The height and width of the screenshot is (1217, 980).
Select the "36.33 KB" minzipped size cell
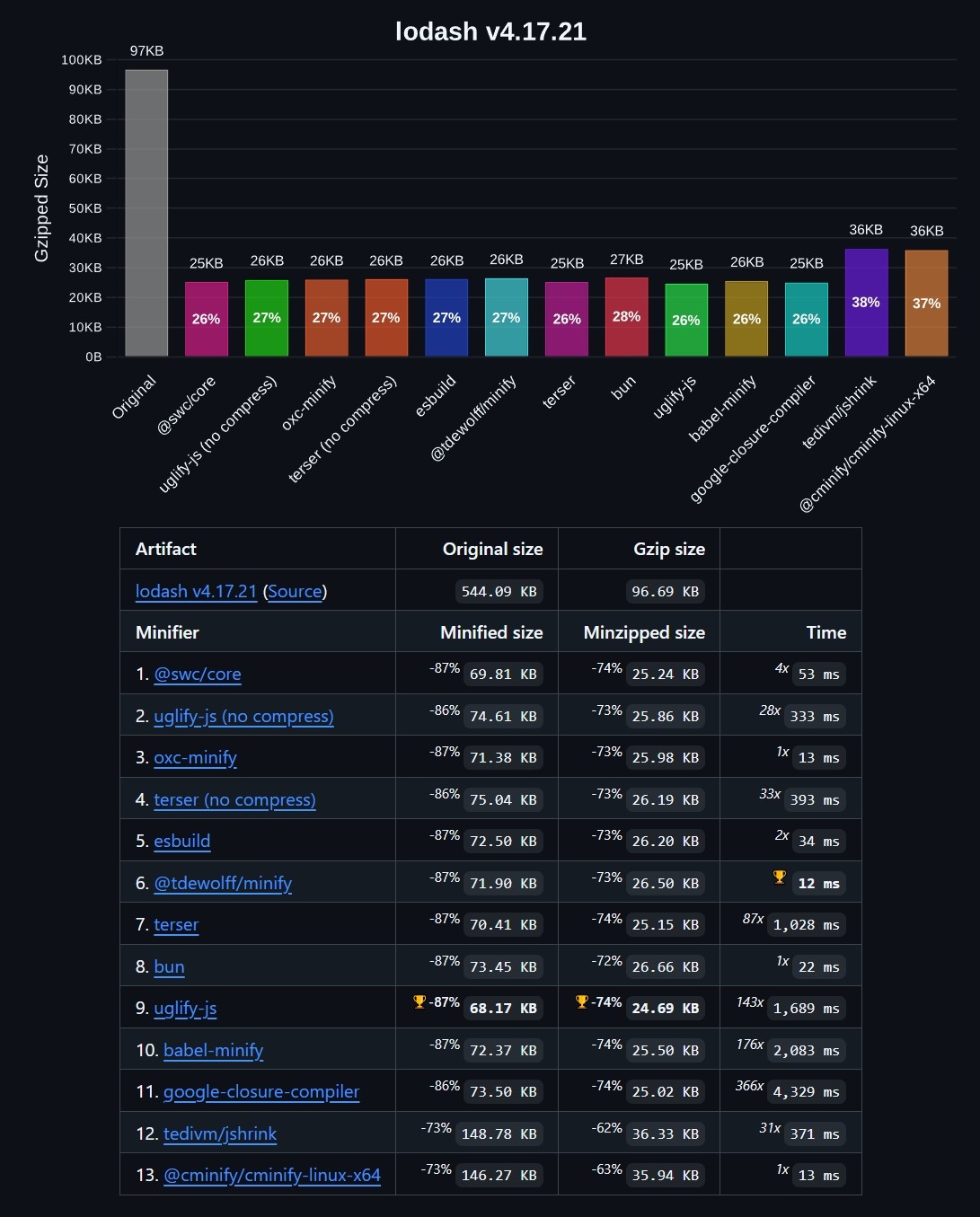point(665,1134)
